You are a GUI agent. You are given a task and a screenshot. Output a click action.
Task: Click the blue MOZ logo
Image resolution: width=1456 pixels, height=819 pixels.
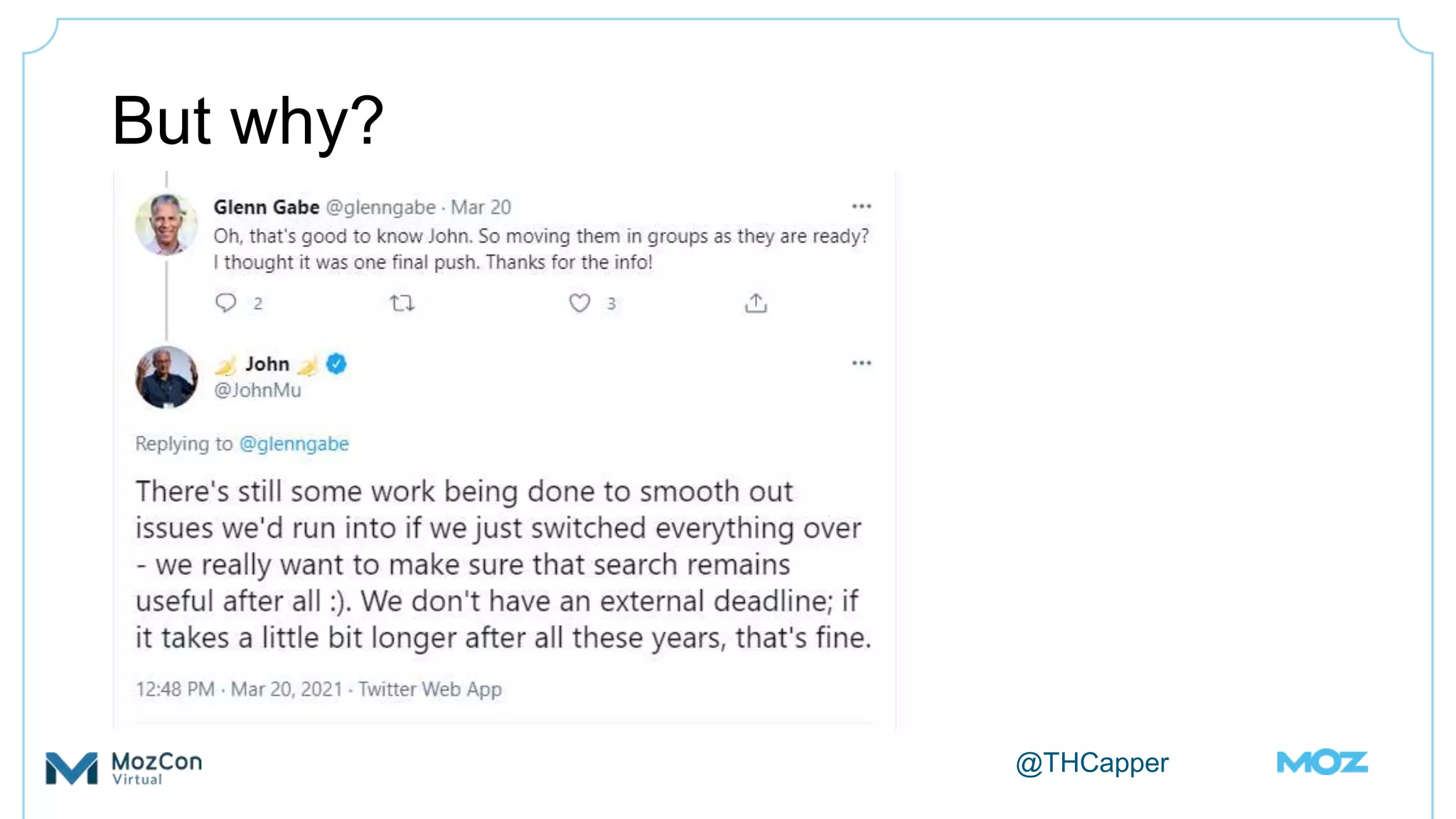point(1322,763)
